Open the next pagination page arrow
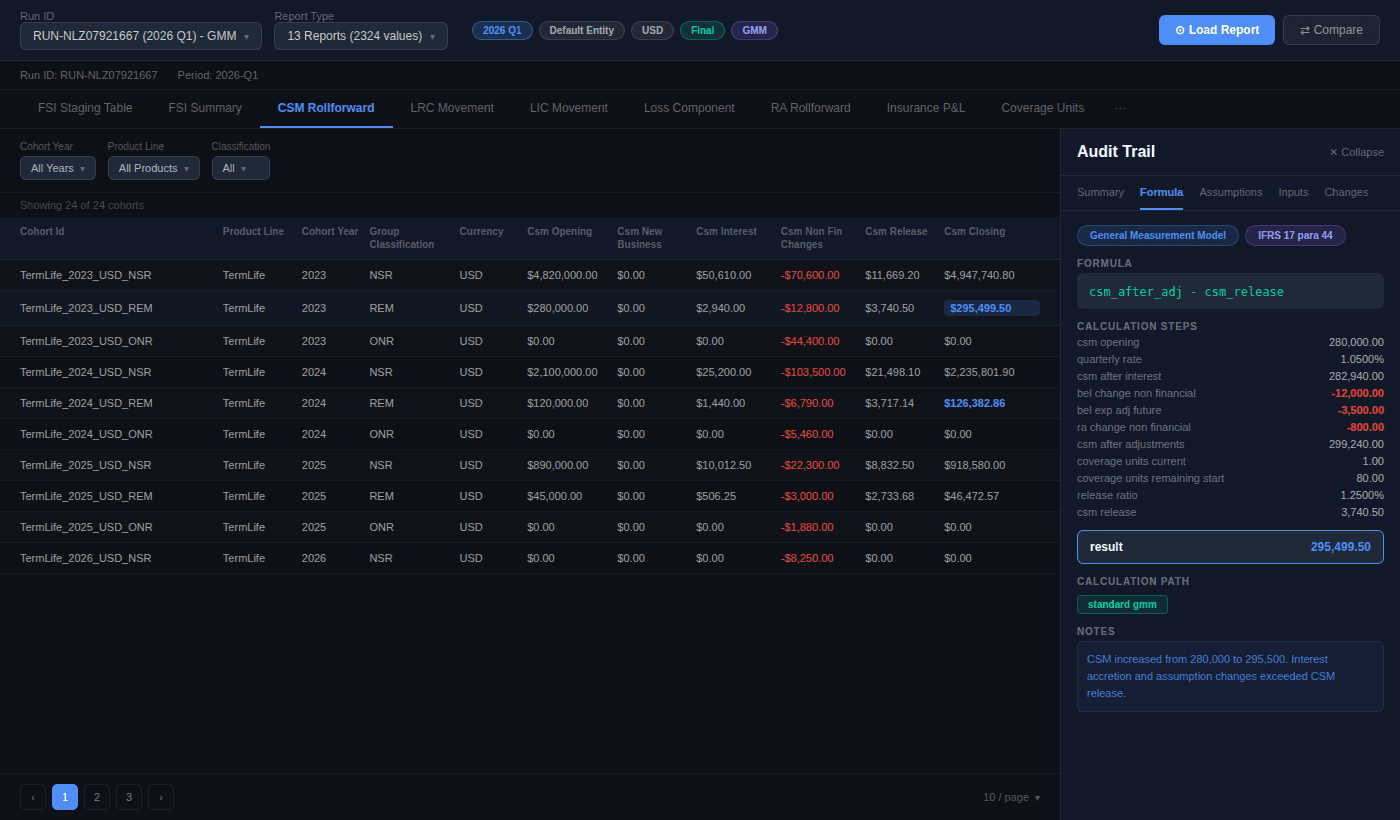The height and width of the screenshot is (820, 1400). point(160,797)
